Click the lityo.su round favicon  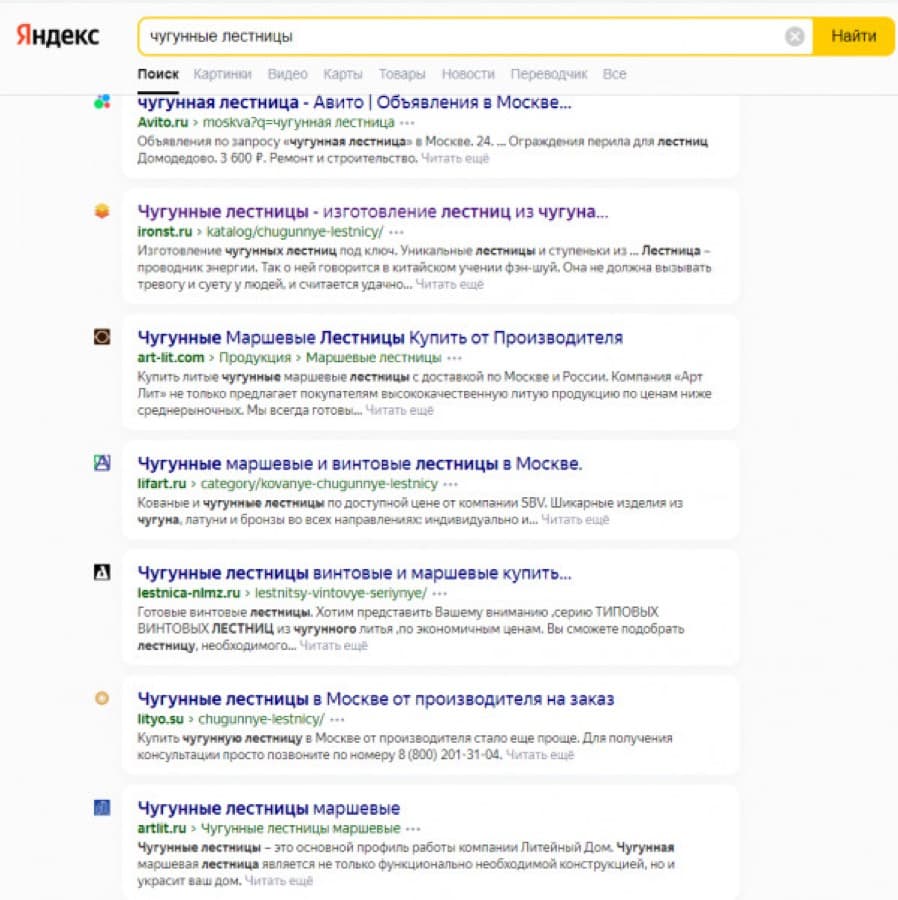(102, 698)
